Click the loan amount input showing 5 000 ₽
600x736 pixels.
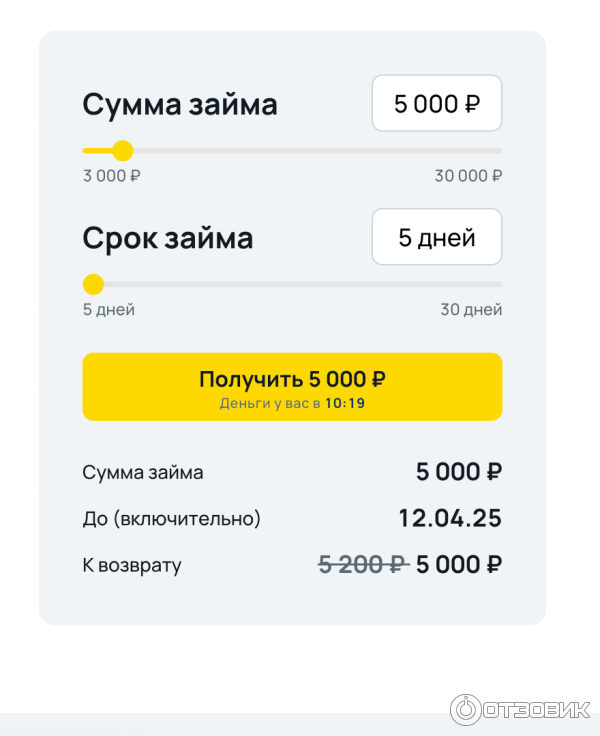click(436, 104)
